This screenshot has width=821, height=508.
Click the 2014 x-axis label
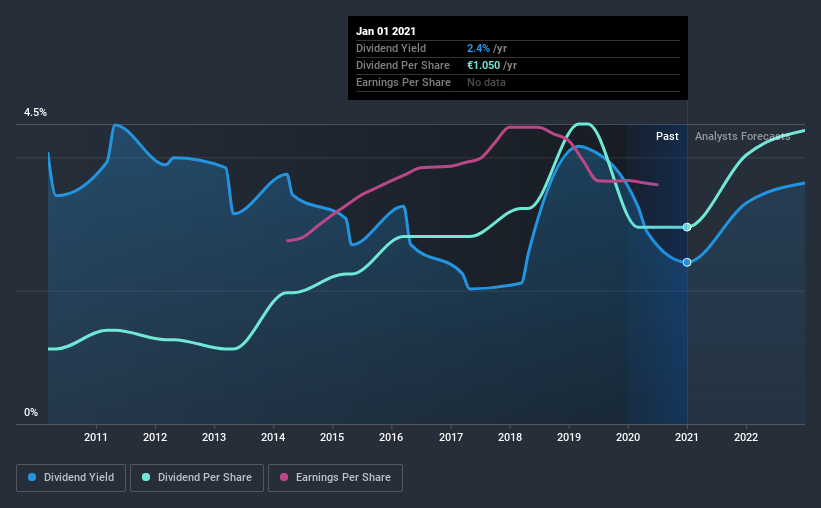[273, 437]
